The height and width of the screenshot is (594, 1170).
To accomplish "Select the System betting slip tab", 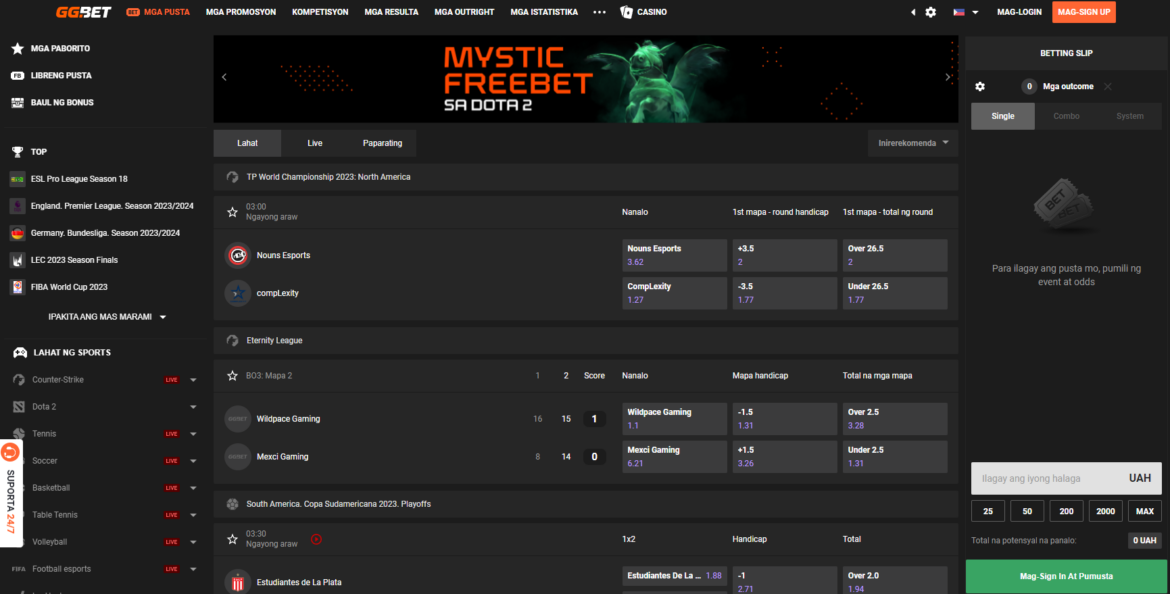I will click(1130, 116).
